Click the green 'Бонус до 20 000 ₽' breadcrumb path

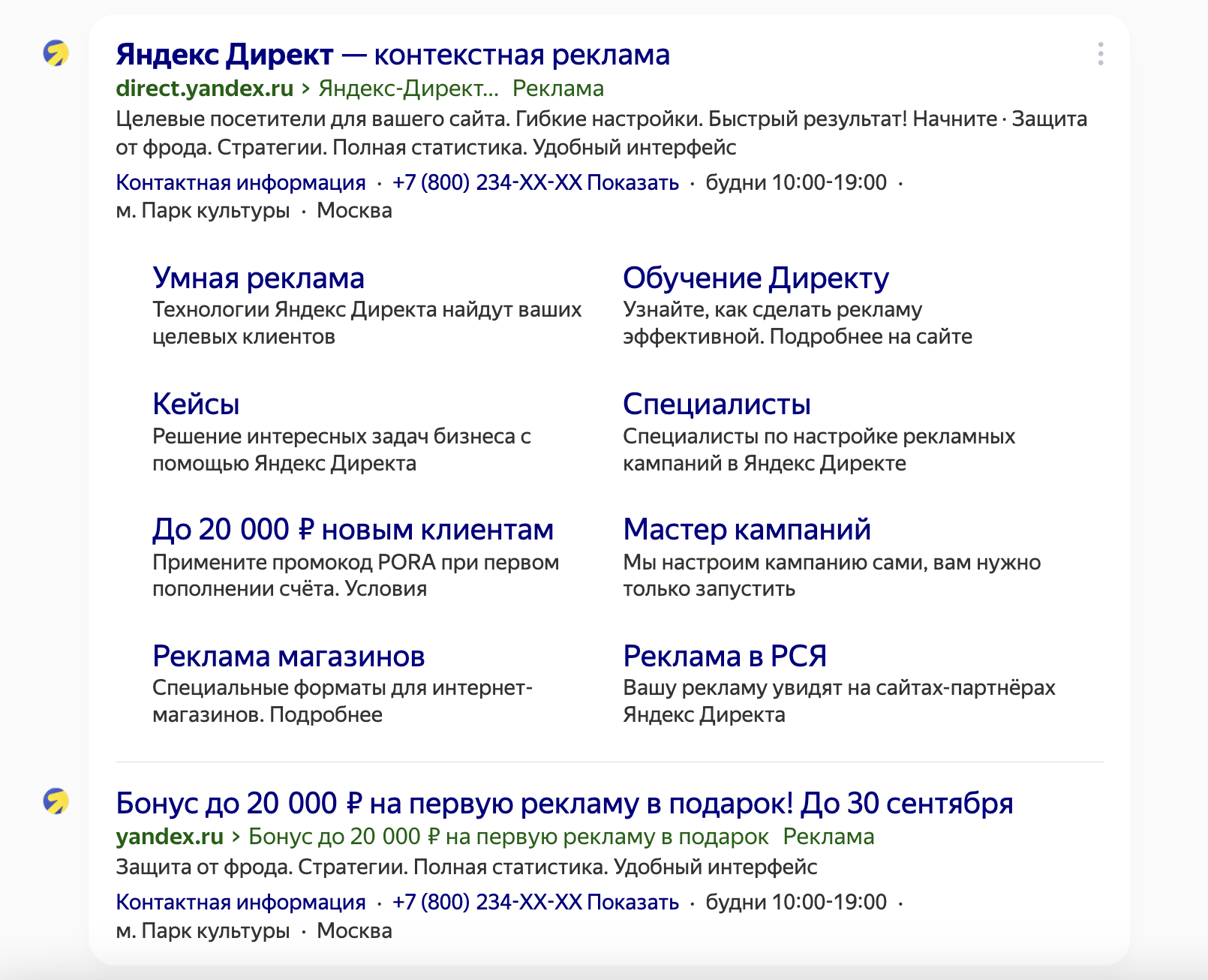tap(509, 837)
